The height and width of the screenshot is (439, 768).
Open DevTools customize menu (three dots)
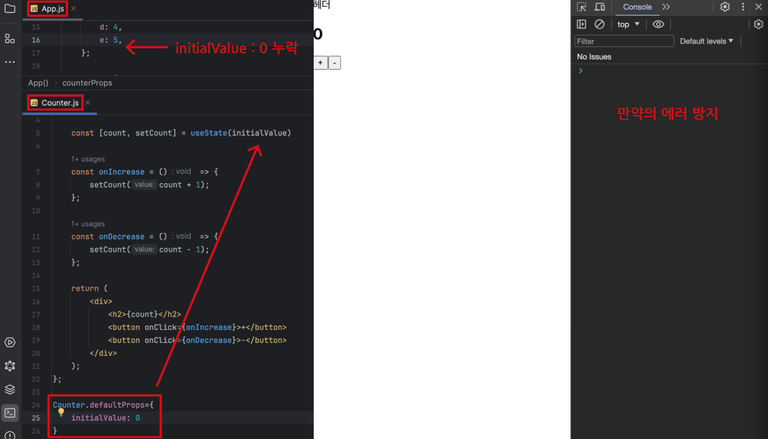pyautogui.click(x=743, y=7)
